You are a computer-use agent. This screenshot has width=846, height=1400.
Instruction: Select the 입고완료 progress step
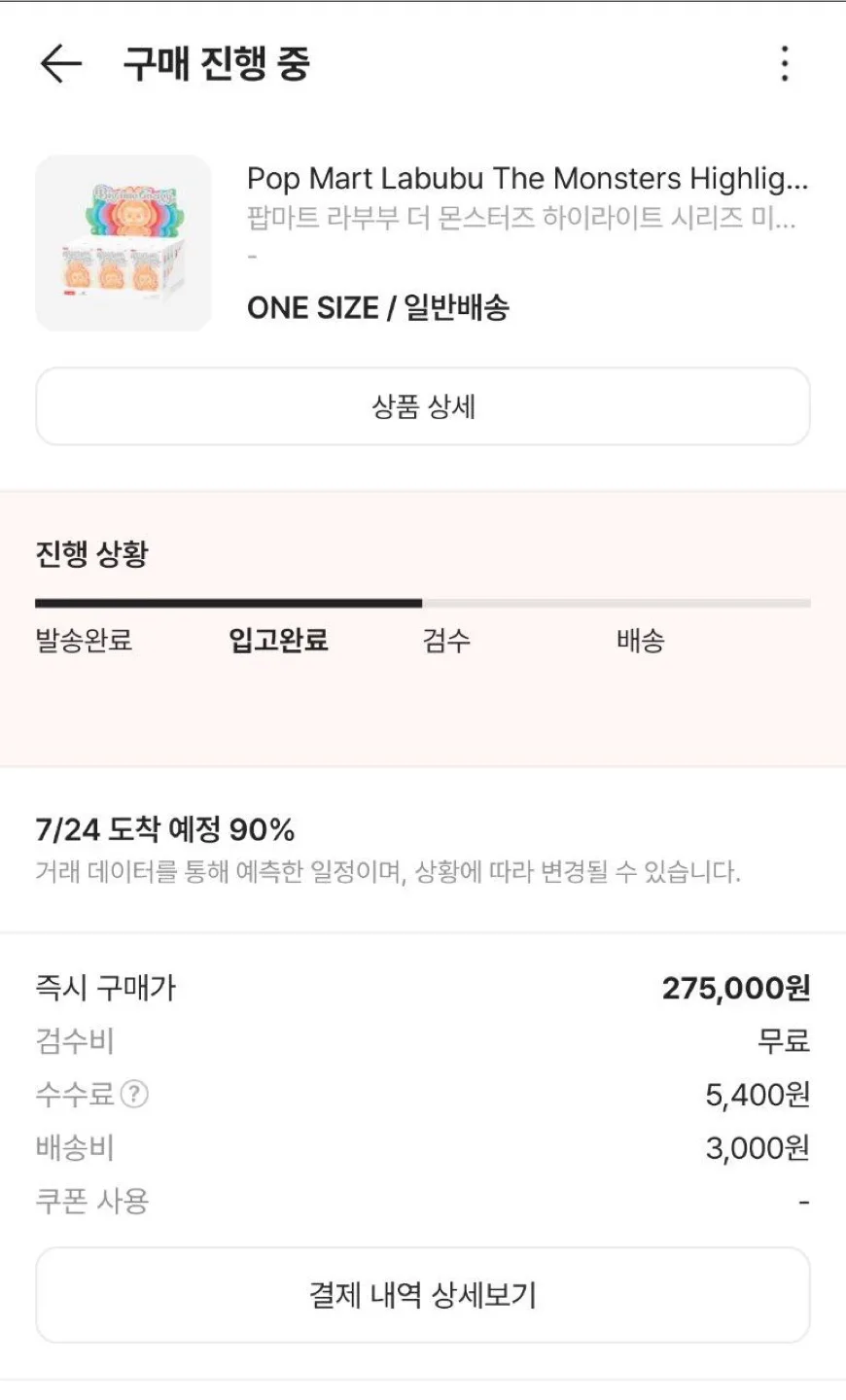click(278, 641)
